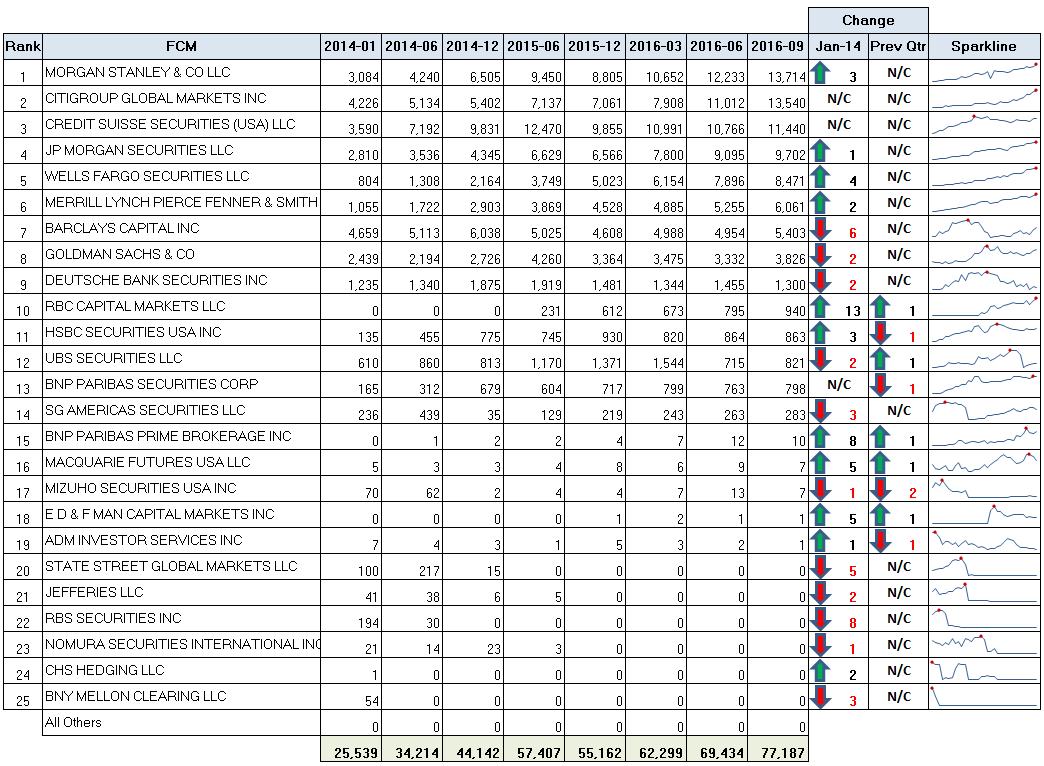The height and width of the screenshot is (766, 1044).
Task: Click the 2016-09 column header
Action: 778,47
